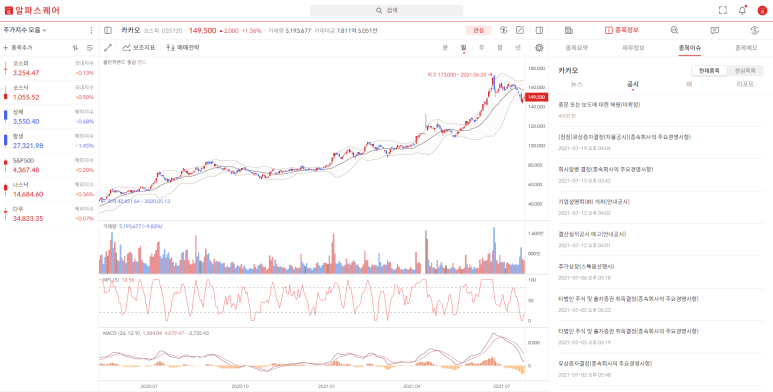Switch chart to 월 interval

(500, 48)
